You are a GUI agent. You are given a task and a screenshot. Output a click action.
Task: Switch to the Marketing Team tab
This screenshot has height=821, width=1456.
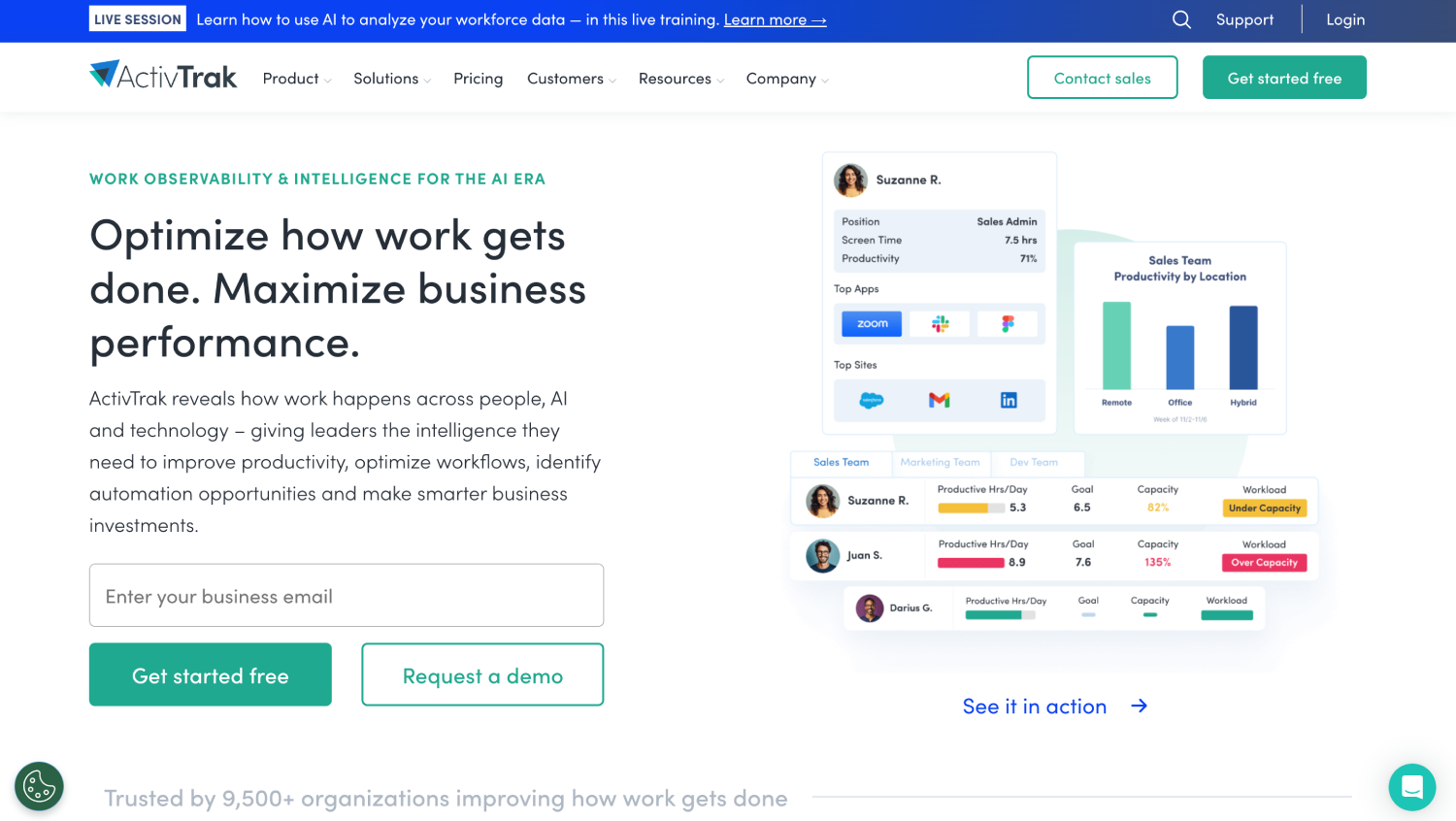click(940, 463)
